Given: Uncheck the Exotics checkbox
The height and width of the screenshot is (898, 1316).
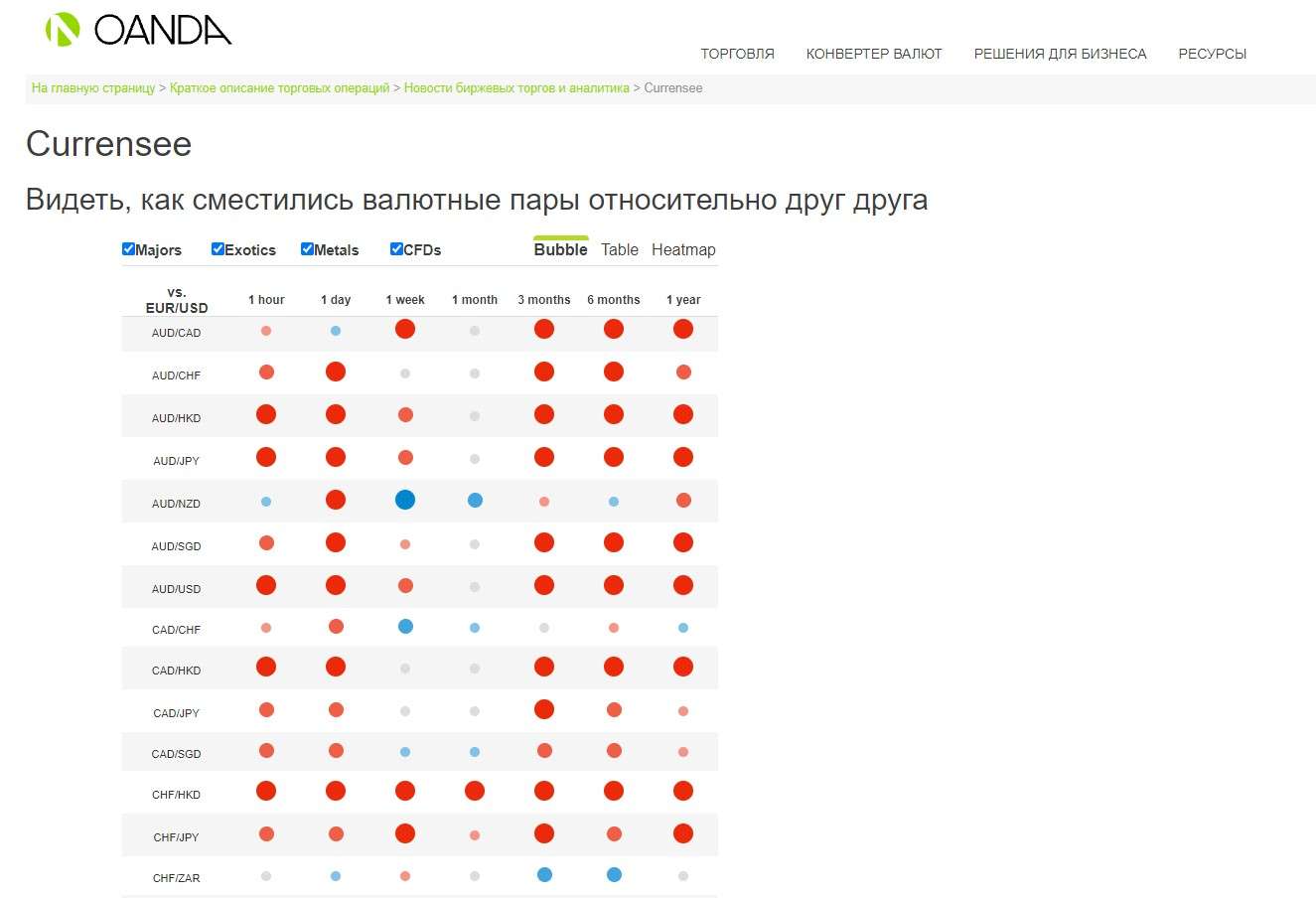Looking at the screenshot, I should [x=218, y=249].
